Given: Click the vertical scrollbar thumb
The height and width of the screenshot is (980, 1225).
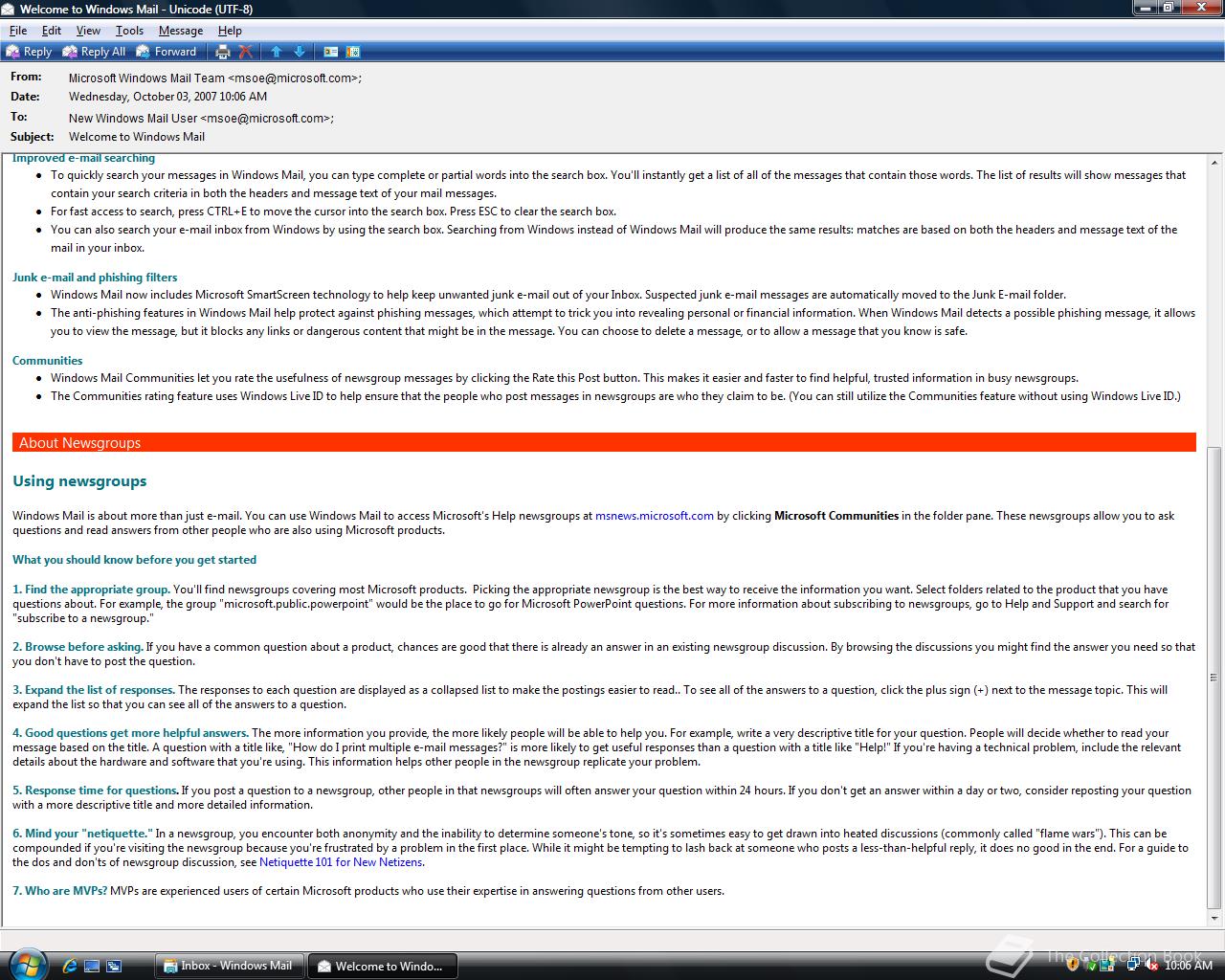Looking at the screenshot, I should [x=1215, y=677].
